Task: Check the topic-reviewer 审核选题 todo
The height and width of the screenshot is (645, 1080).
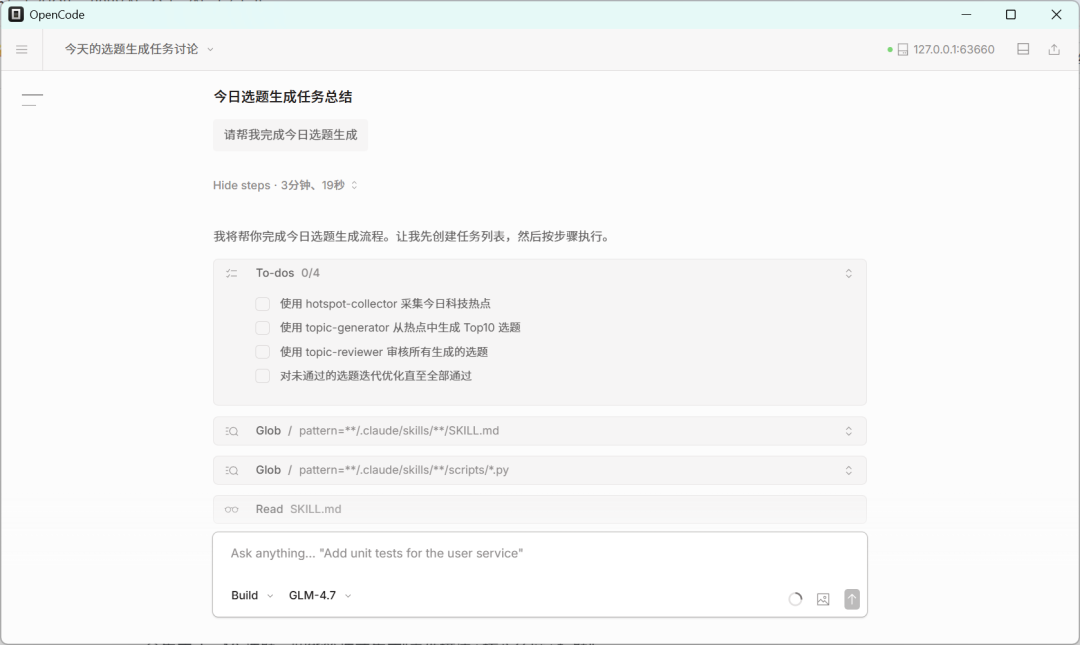Action: (x=262, y=352)
